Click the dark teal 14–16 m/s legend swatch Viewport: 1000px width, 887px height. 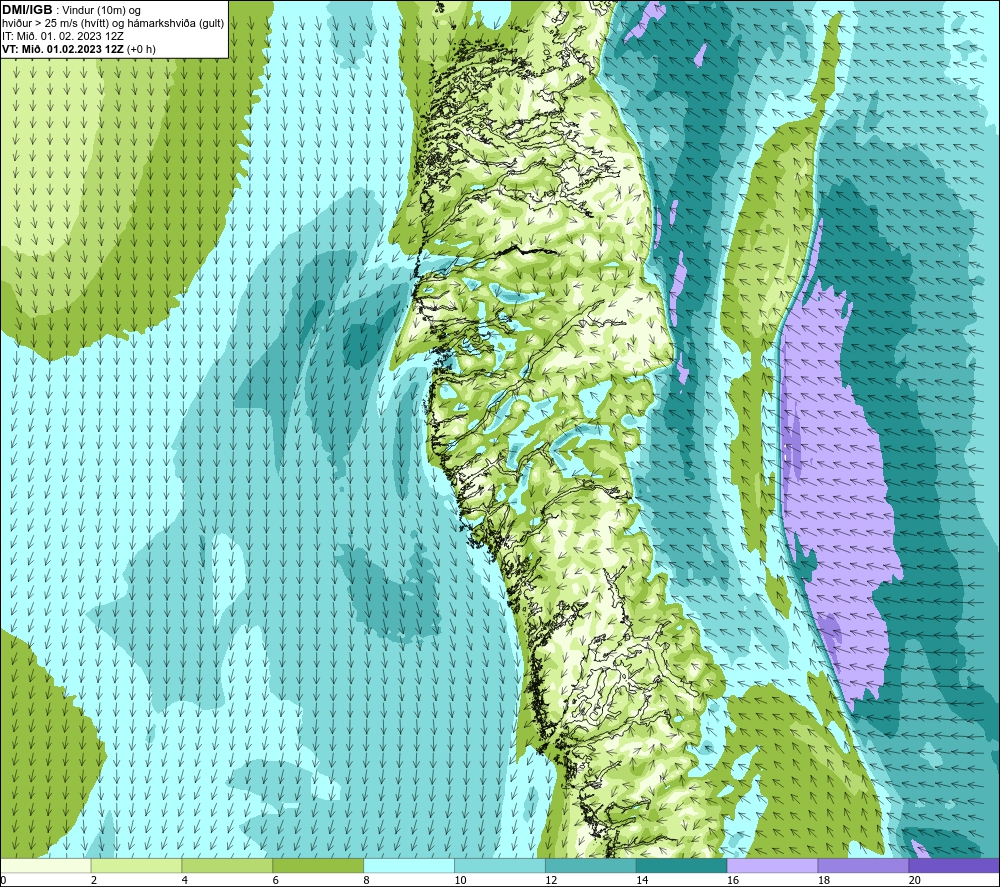[x=681, y=865]
